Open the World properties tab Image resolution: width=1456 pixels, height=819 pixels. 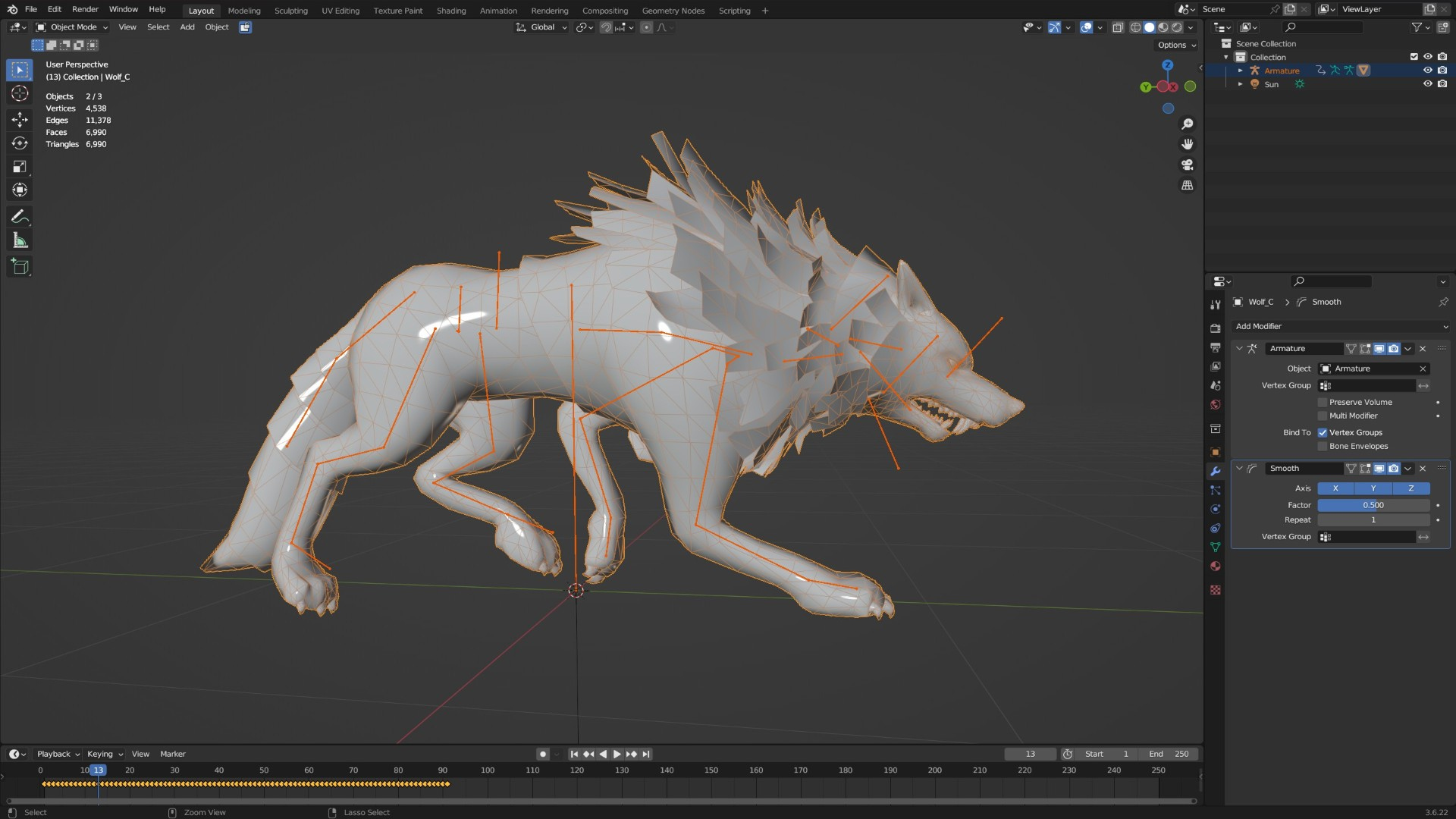pos(1216,404)
